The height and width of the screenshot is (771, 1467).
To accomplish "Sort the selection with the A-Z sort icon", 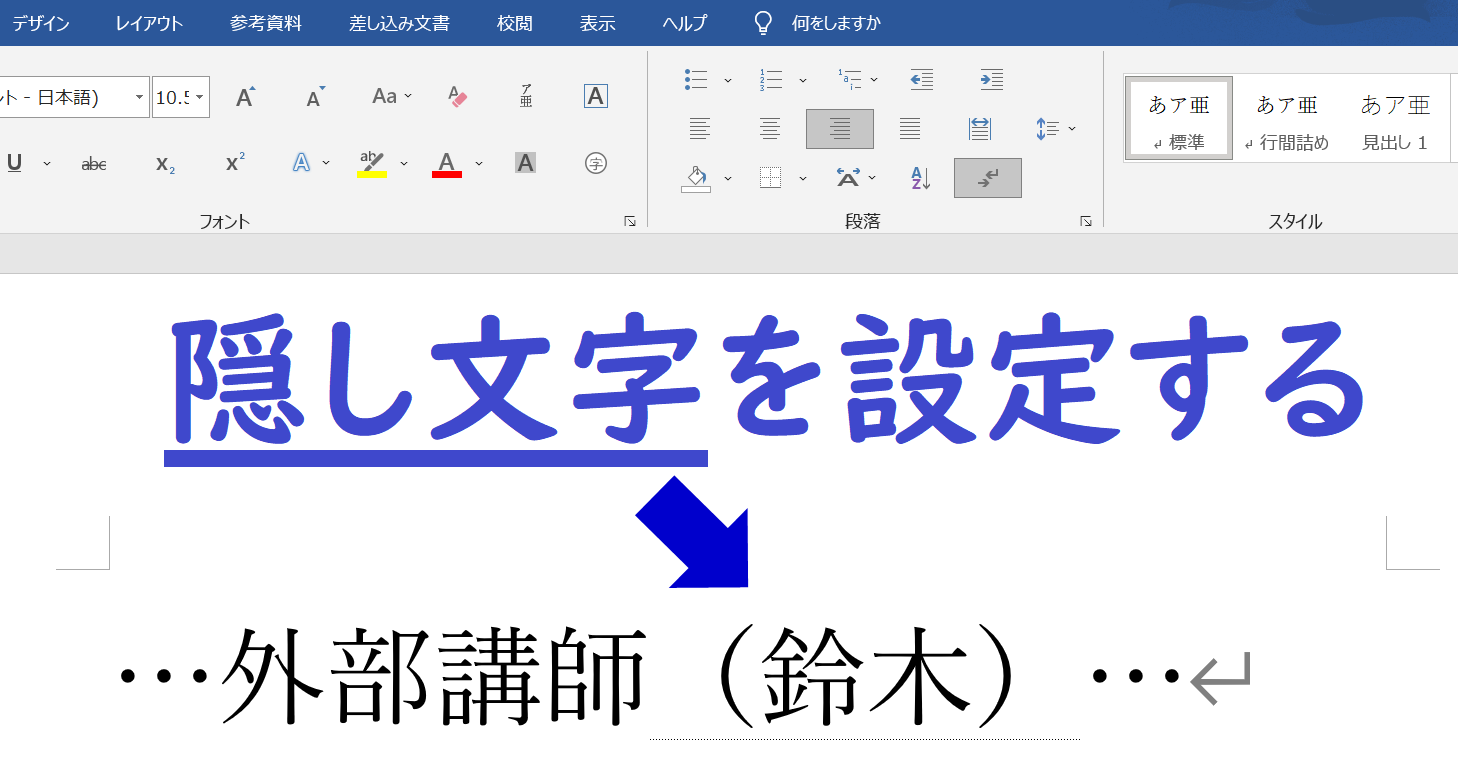I will 921,178.
